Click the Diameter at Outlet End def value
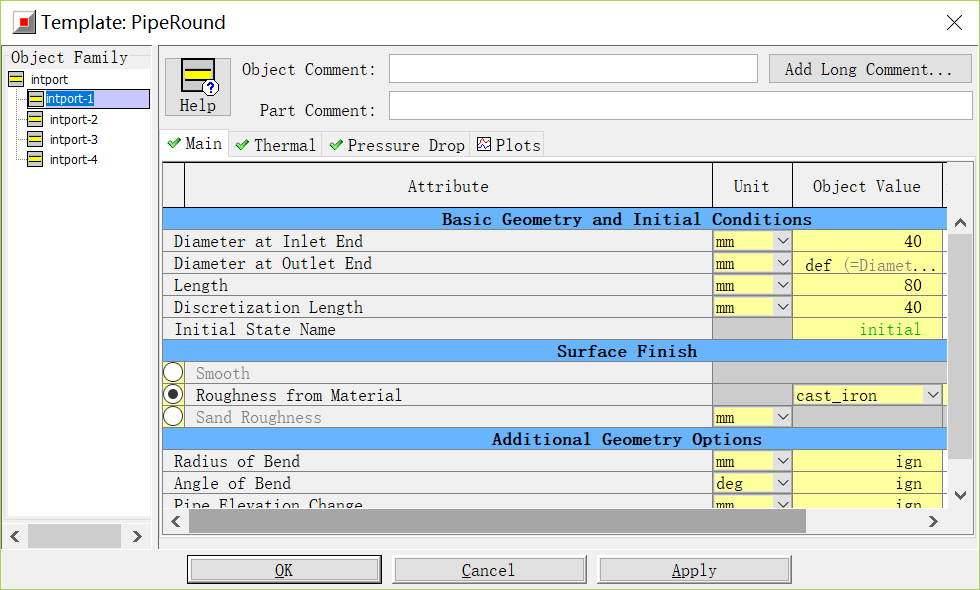This screenshot has width=980, height=590. [x=868, y=263]
